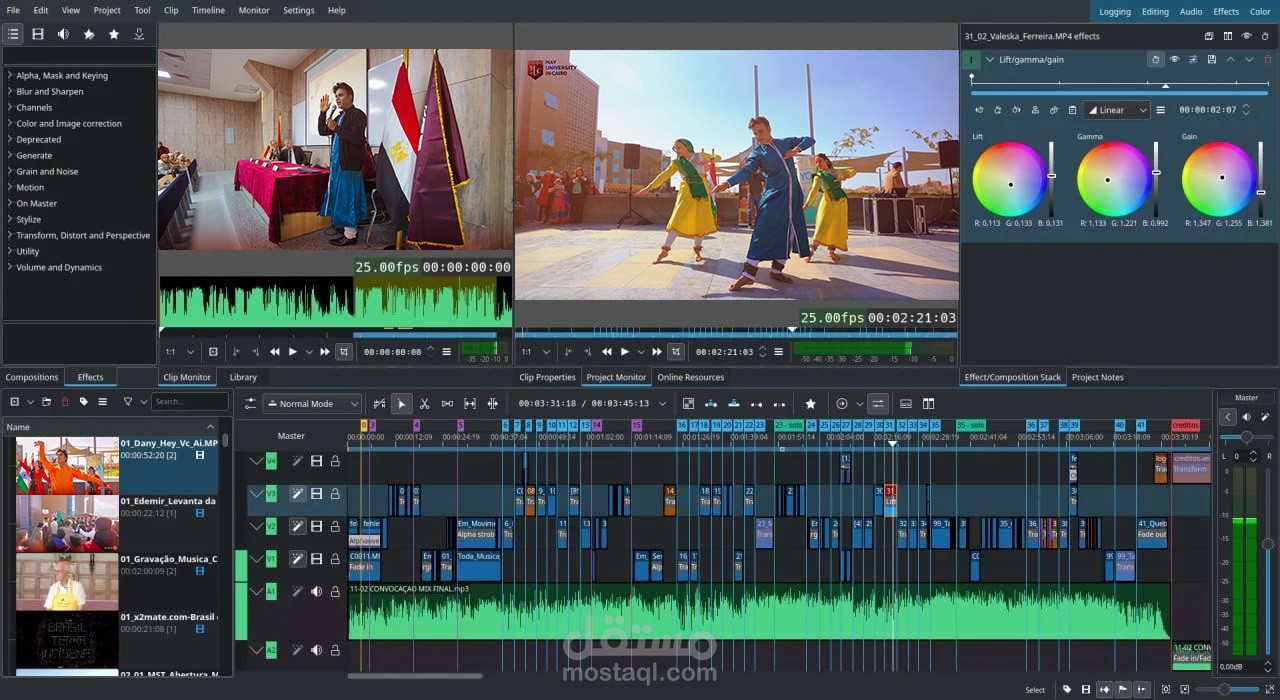
Task: Open the Timeline menu
Action: click(x=208, y=10)
